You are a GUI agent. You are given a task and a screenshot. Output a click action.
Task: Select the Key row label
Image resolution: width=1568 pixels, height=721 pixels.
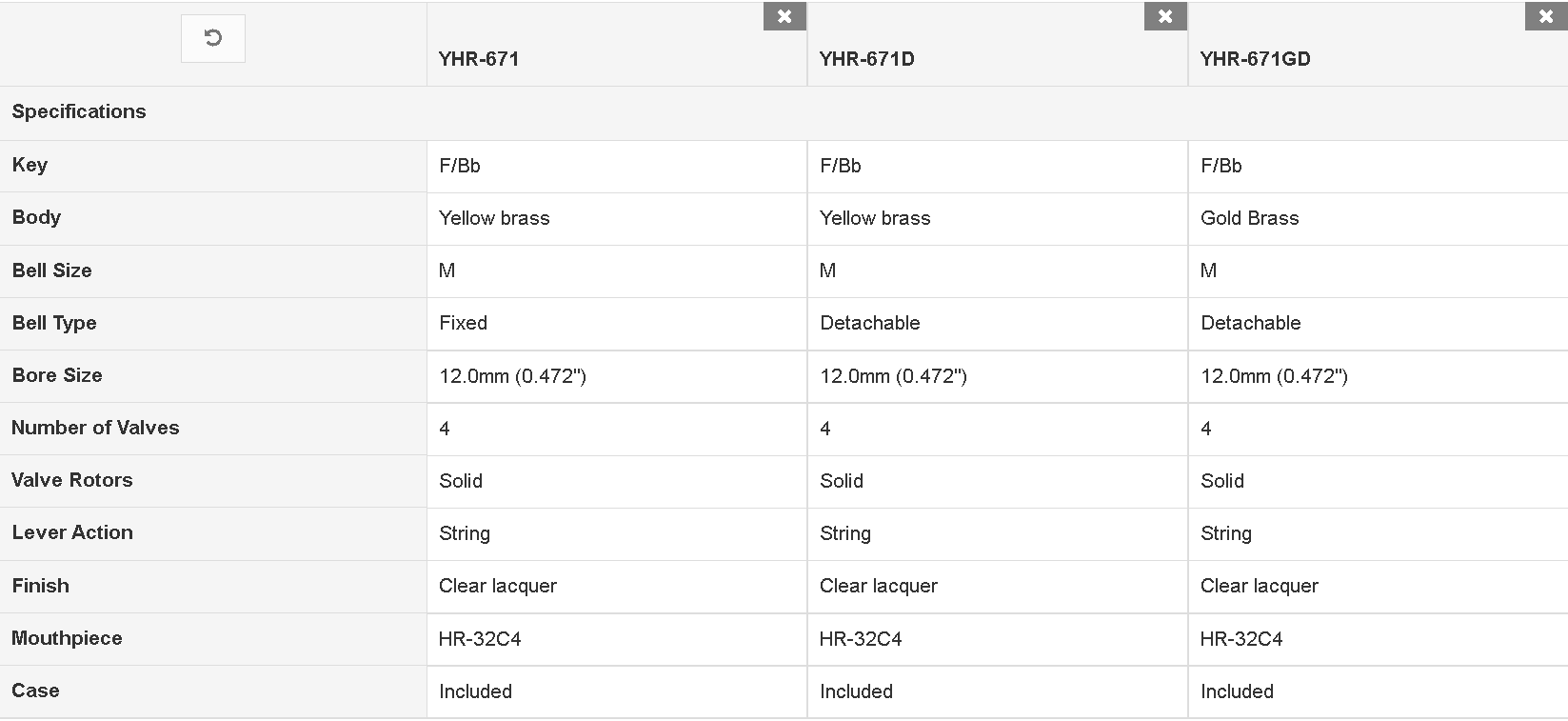[30, 165]
